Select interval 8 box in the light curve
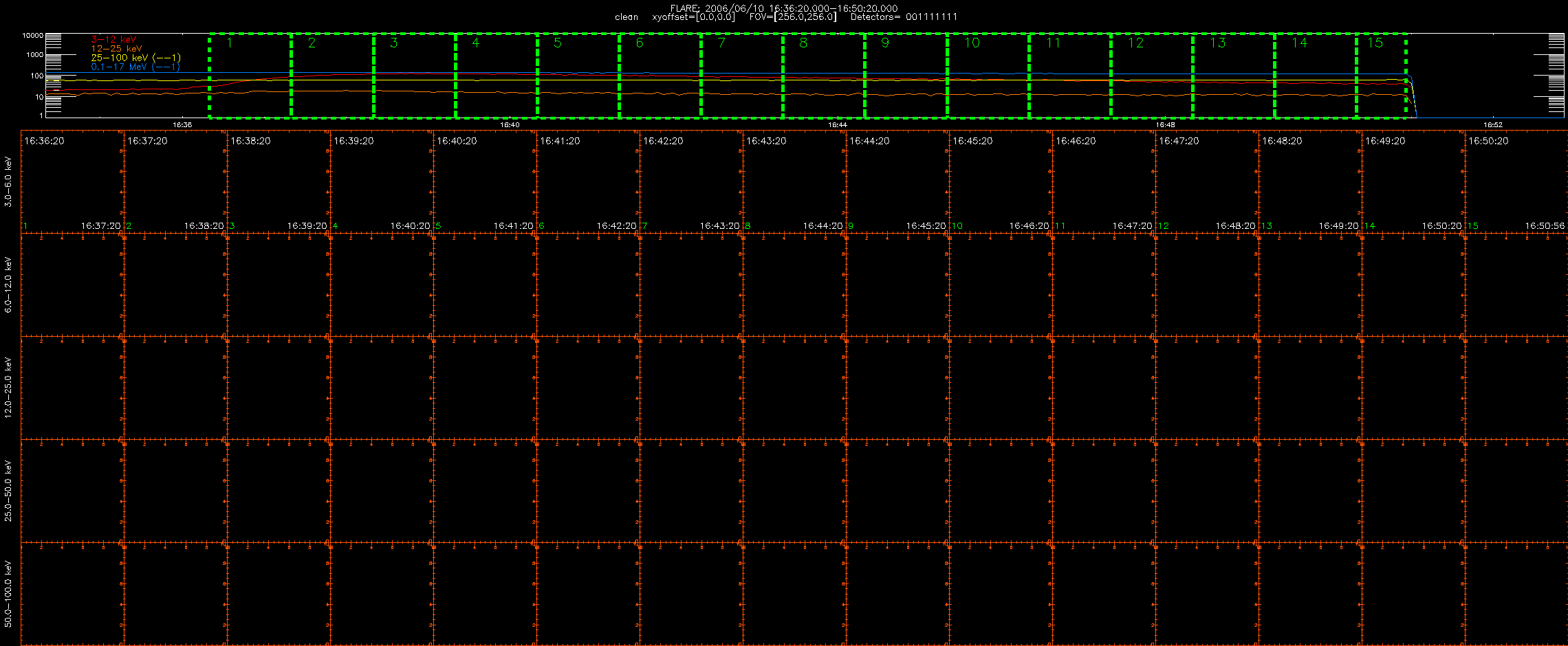 (823, 76)
